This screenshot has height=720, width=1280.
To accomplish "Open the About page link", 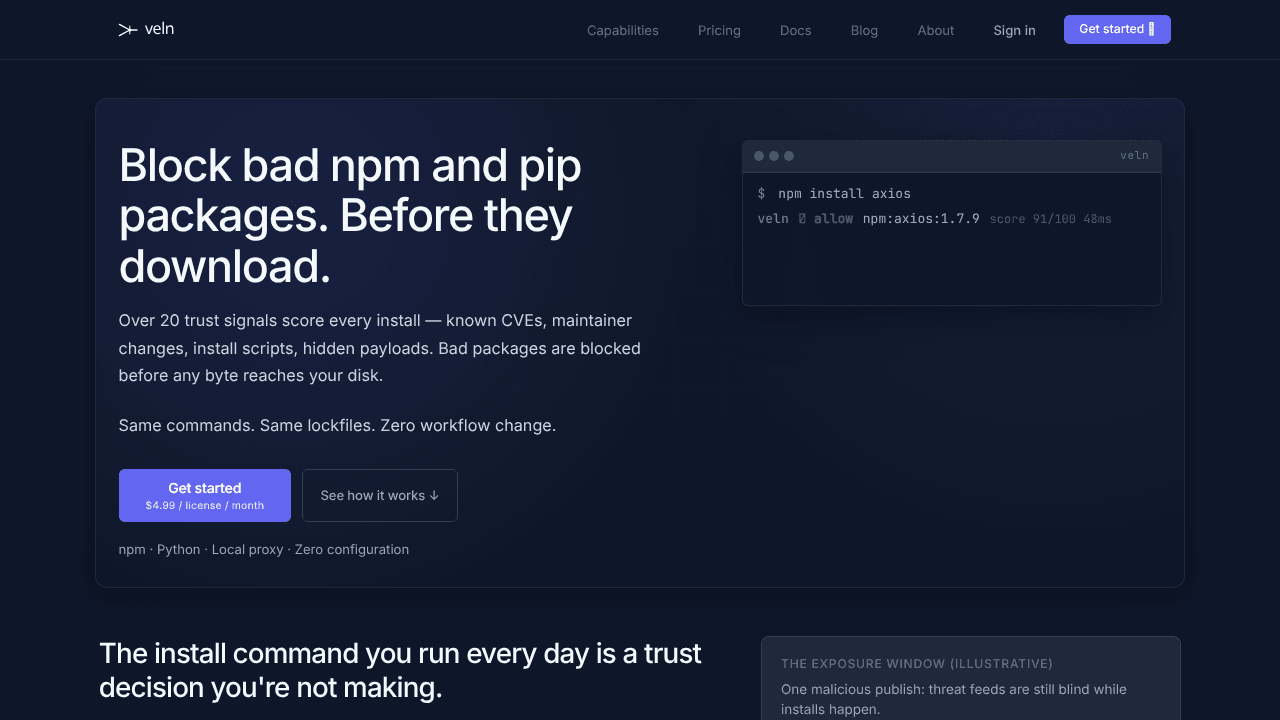I will [x=936, y=30].
